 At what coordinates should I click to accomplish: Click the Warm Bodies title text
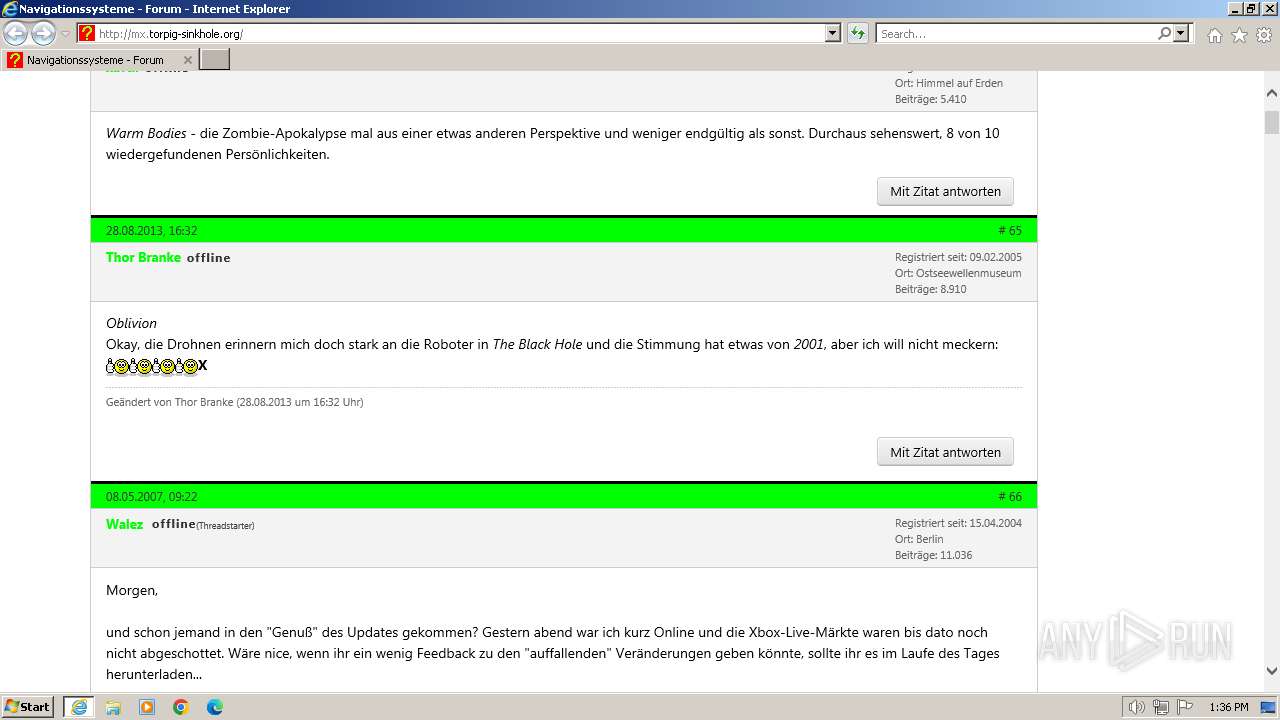(146, 133)
